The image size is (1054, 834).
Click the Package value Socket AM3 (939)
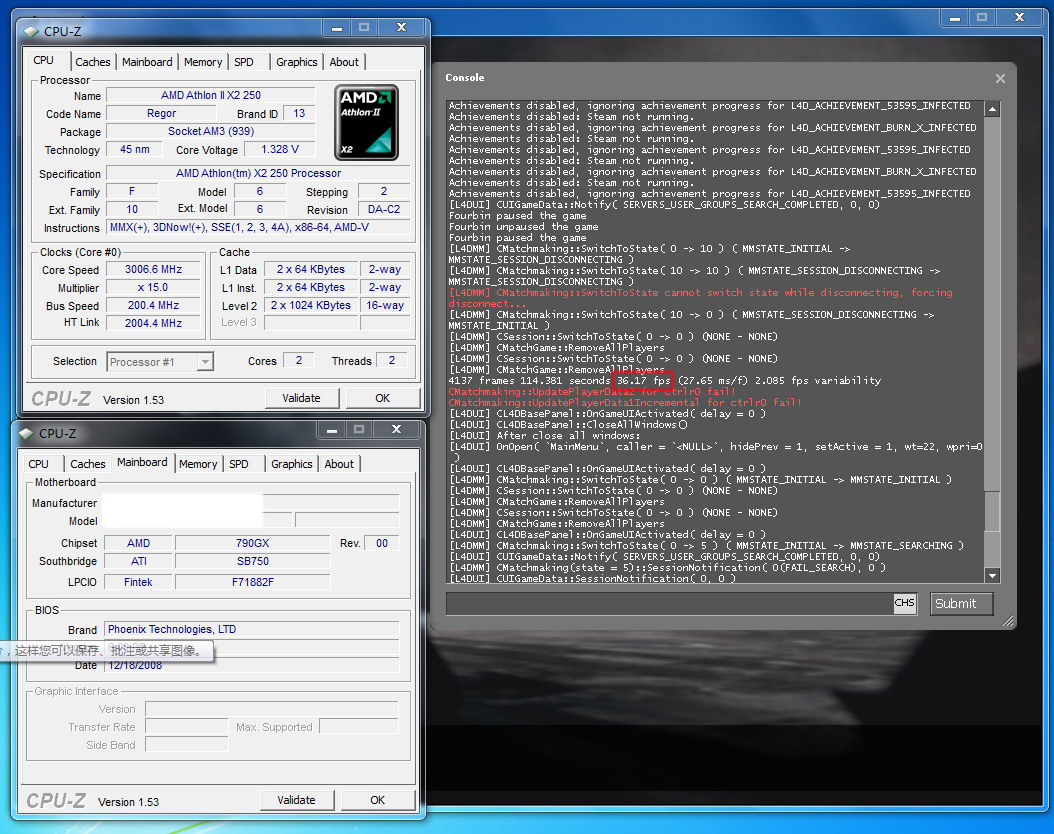pos(210,131)
